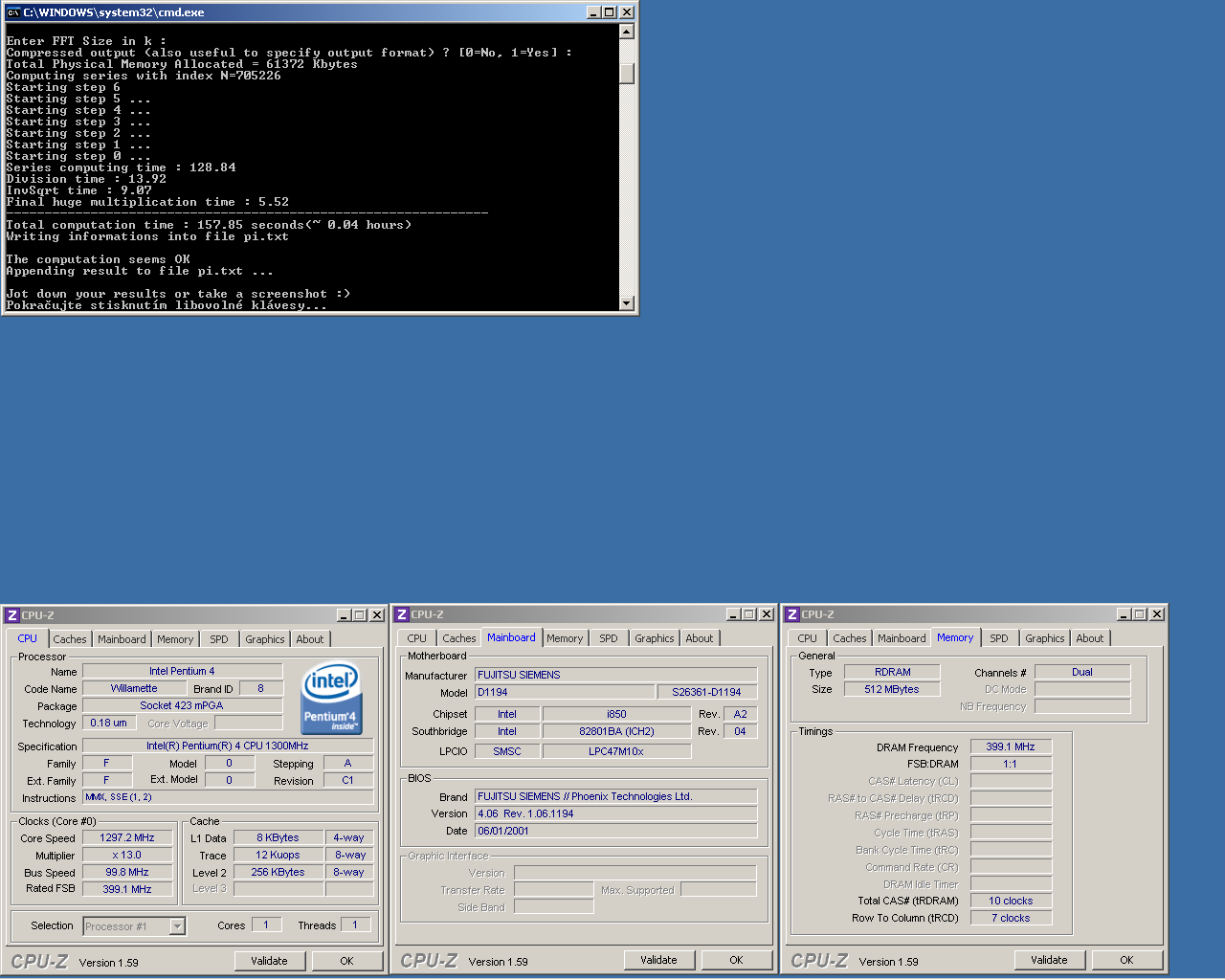Click the cmd scrollbar up arrow
Viewport: 1225px width, 980px height.
627,32
